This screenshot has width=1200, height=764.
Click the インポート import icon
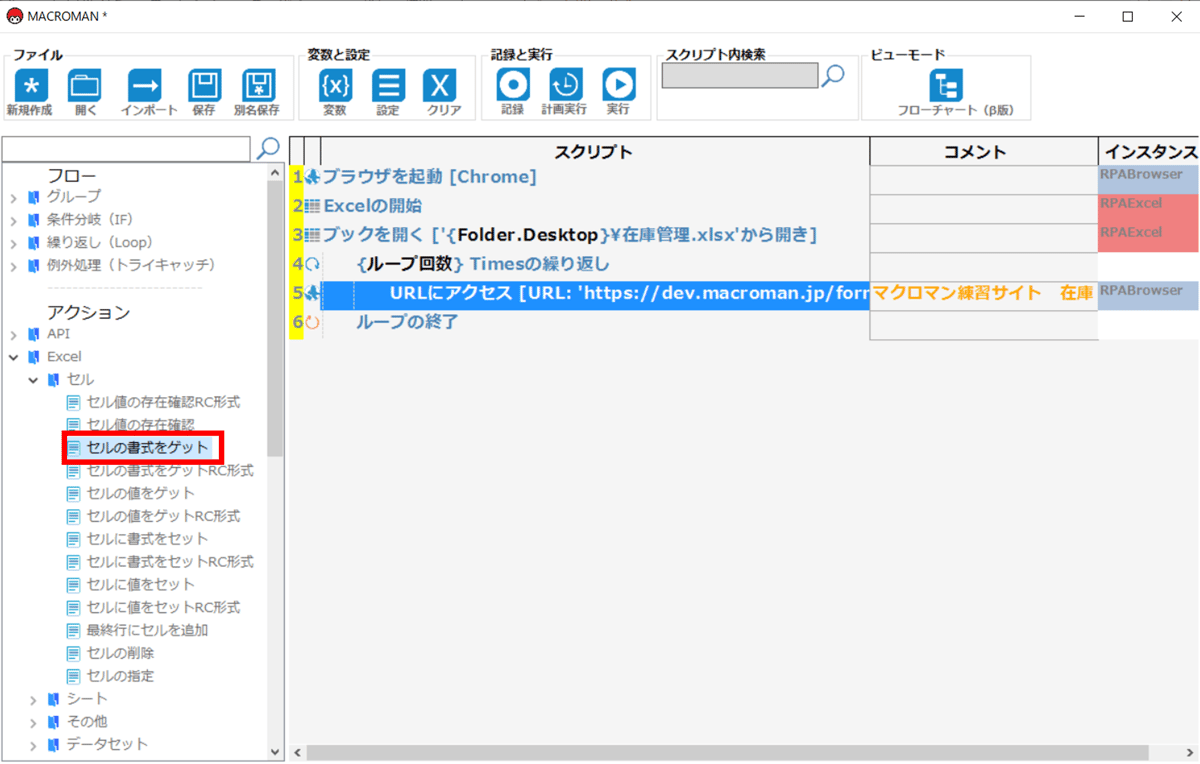click(x=146, y=86)
